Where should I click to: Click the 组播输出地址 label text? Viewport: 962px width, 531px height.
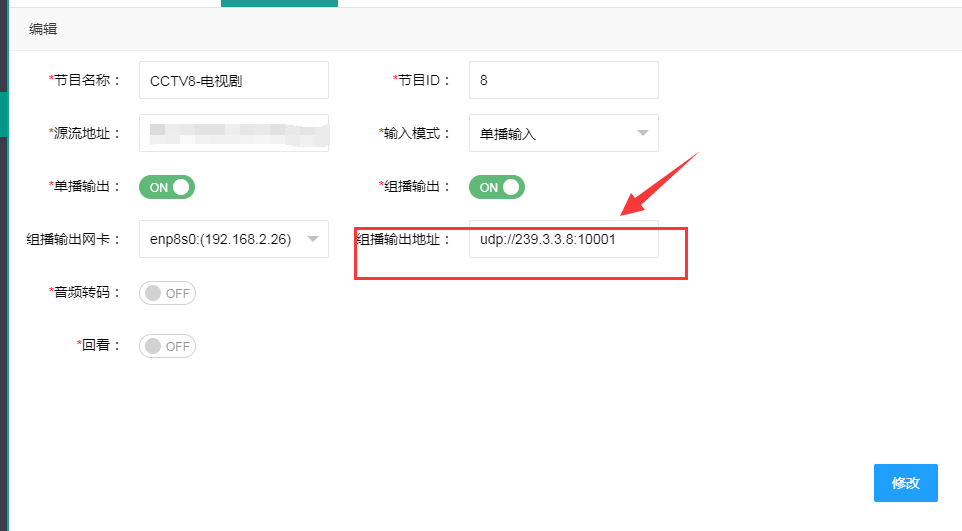click(x=404, y=239)
